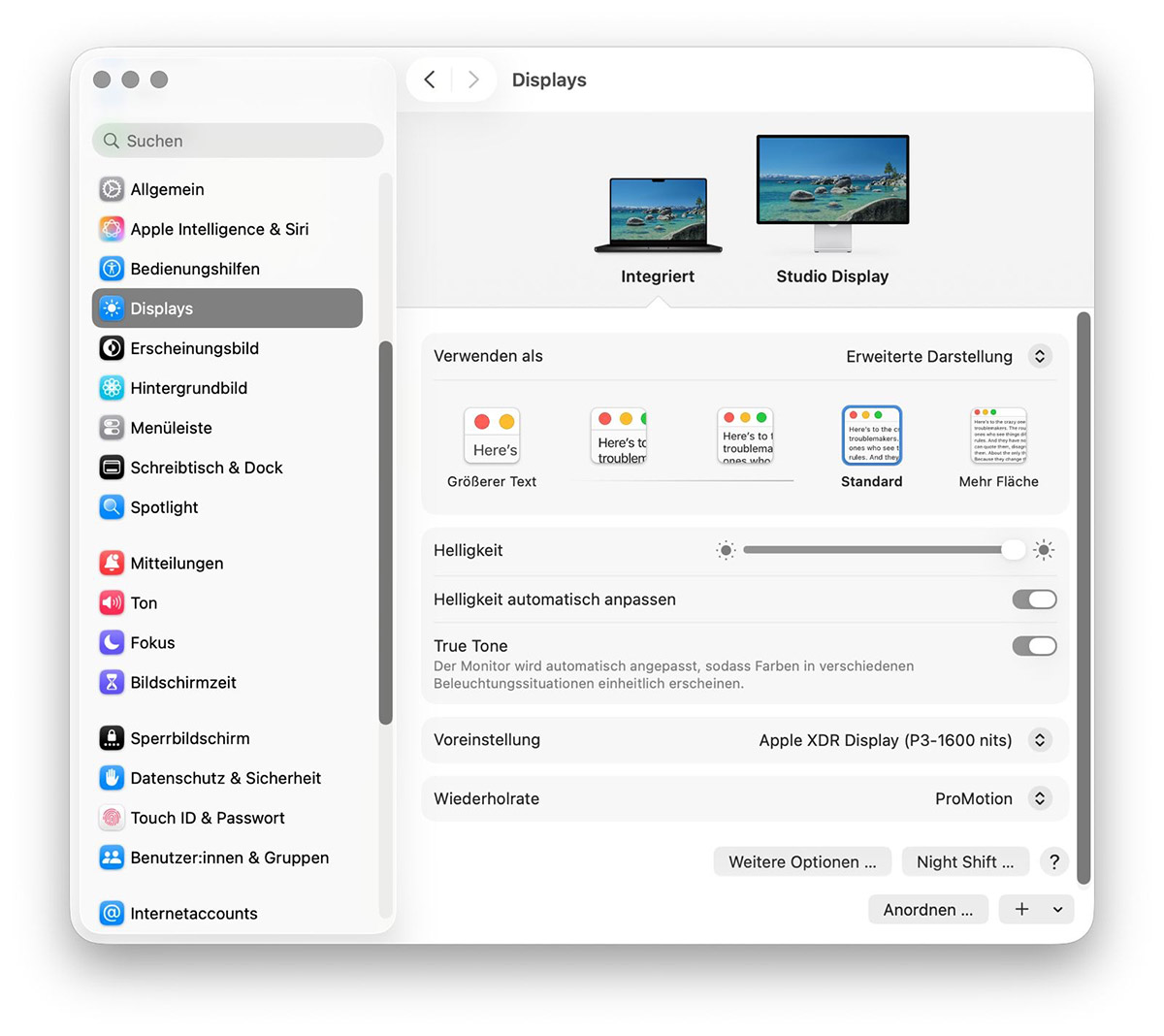Toggle the True Tone switch
The width and height of the screenshot is (1164, 1036).
1034,646
